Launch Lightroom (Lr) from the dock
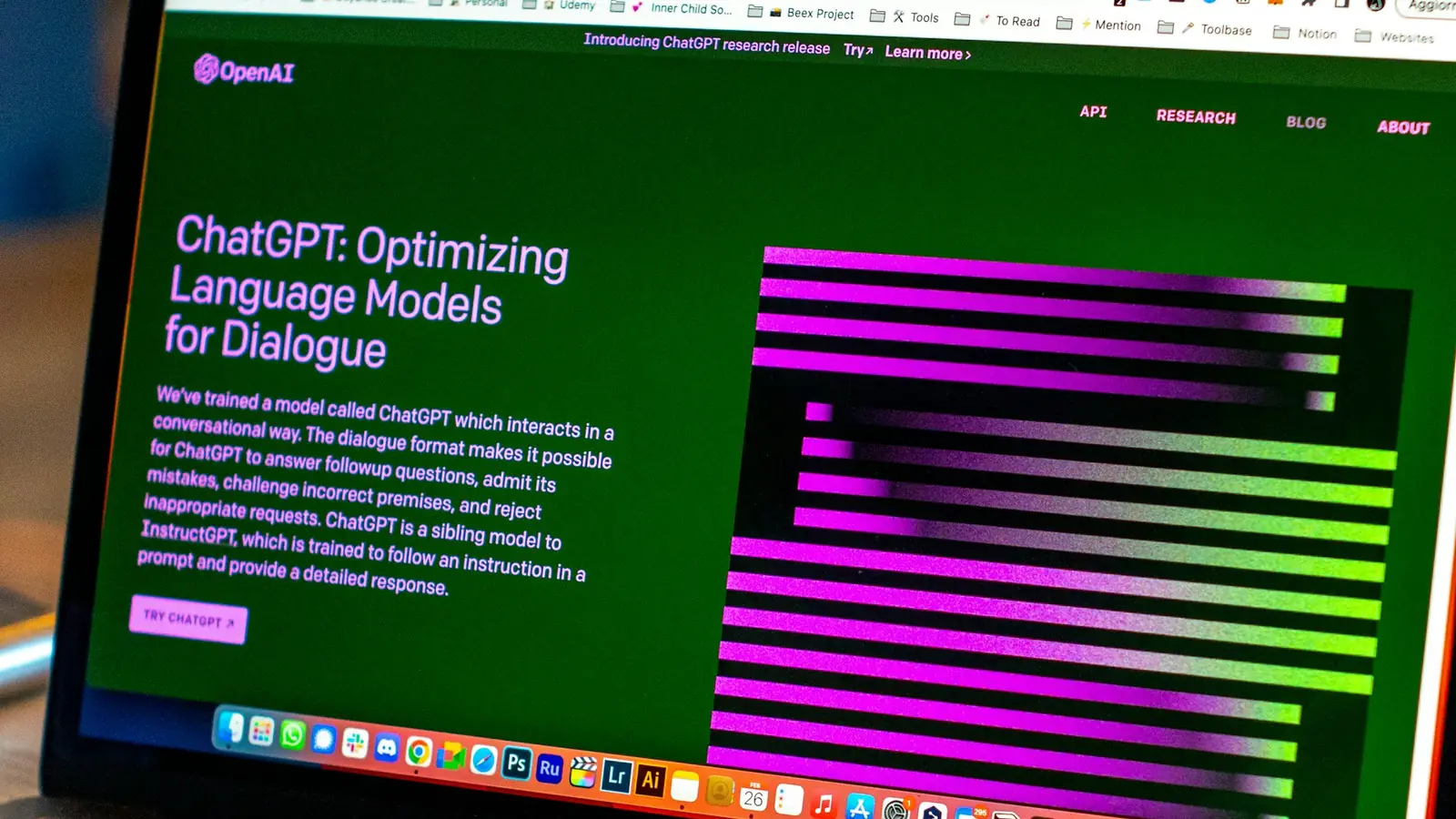Image resolution: width=1456 pixels, height=819 pixels. click(616, 776)
